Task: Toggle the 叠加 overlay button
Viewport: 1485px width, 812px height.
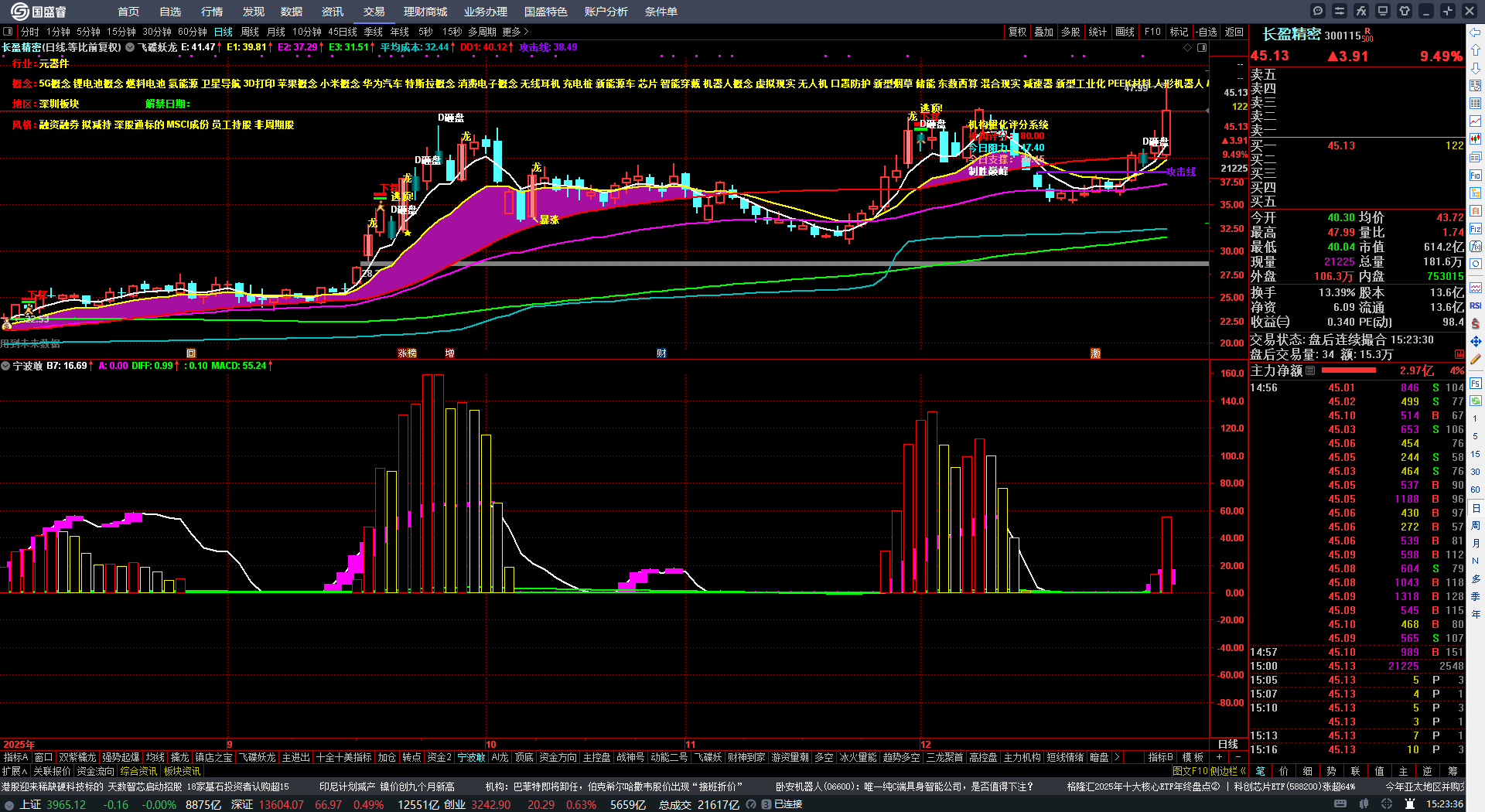Action: [x=1044, y=32]
